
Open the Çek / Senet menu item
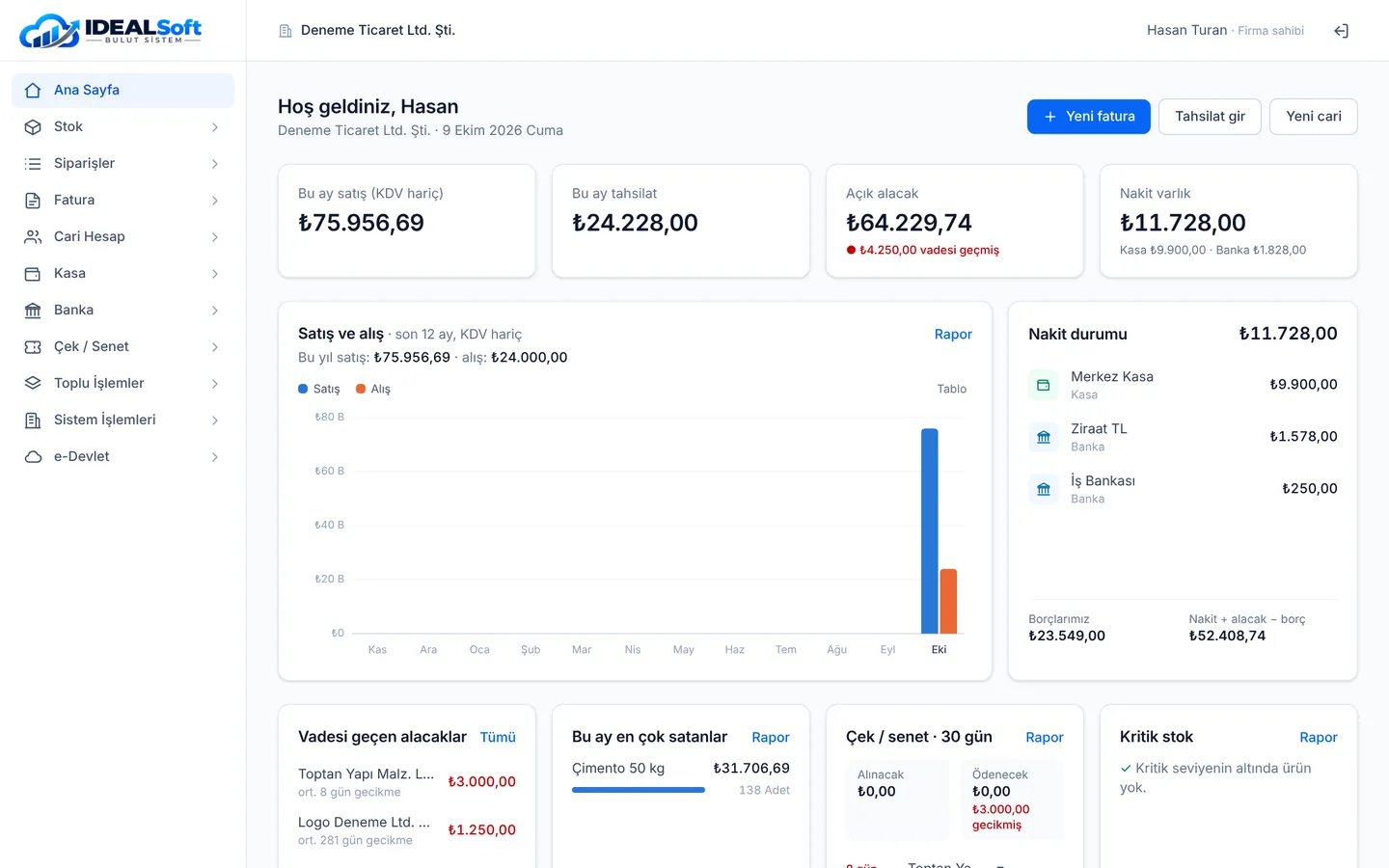[123, 346]
